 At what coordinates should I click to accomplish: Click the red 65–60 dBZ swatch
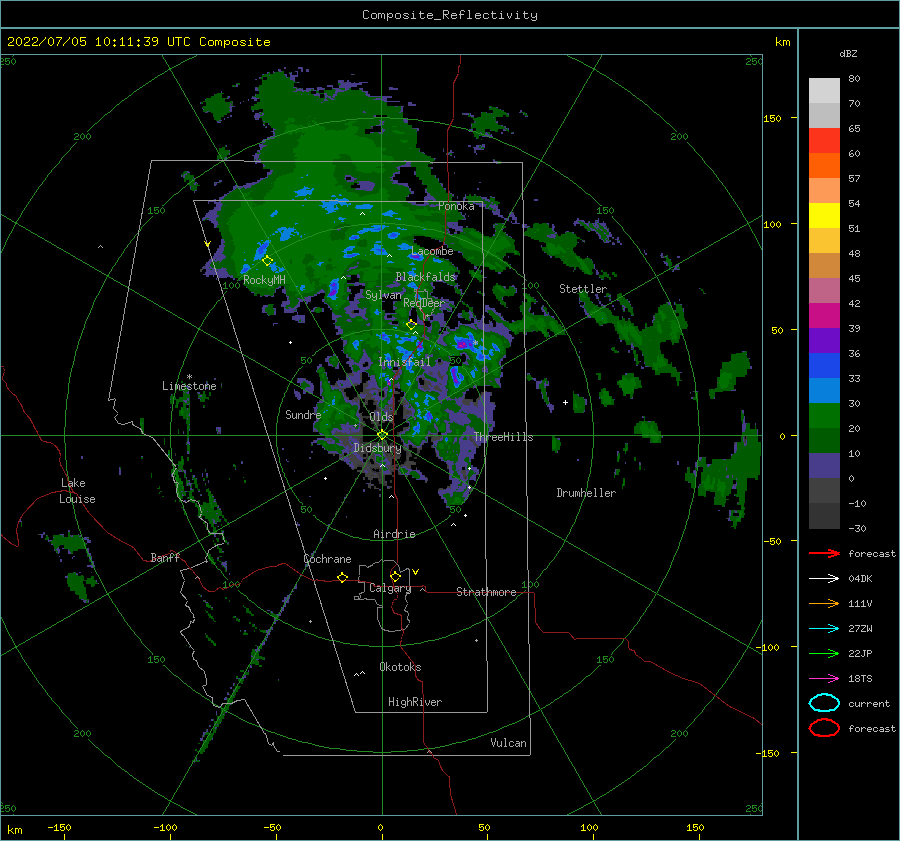(x=824, y=141)
